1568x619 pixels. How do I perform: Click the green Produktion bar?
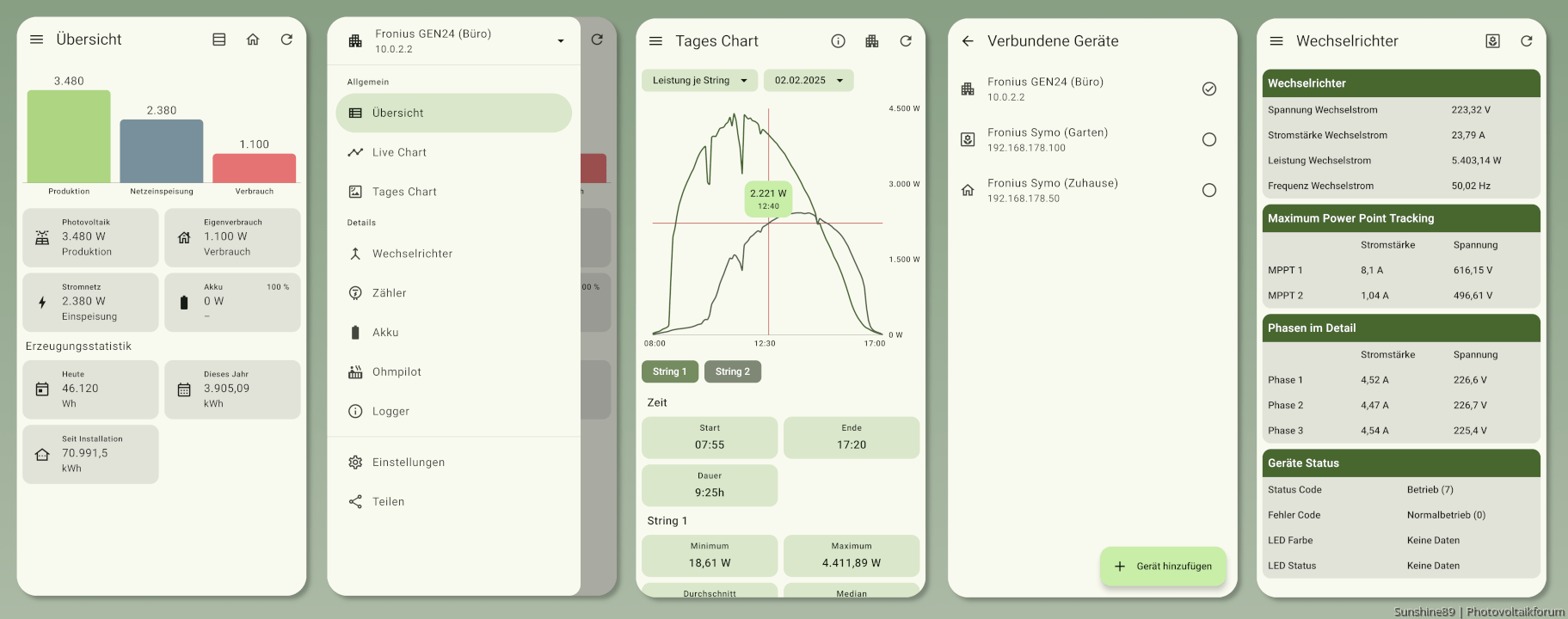tap(69, 137)
